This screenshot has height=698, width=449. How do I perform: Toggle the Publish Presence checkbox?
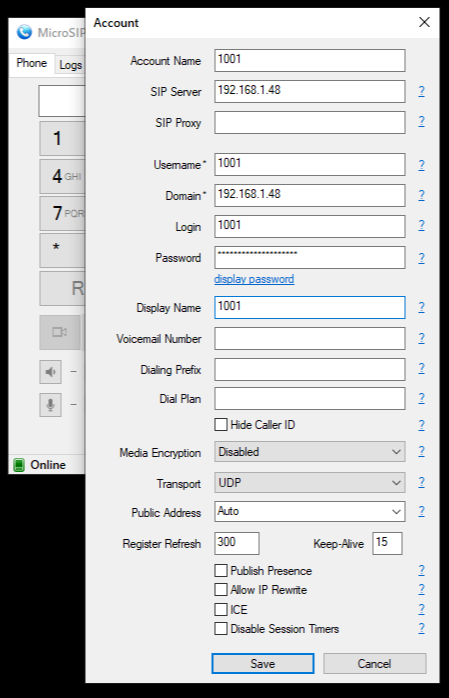click(x=221, y=570)
